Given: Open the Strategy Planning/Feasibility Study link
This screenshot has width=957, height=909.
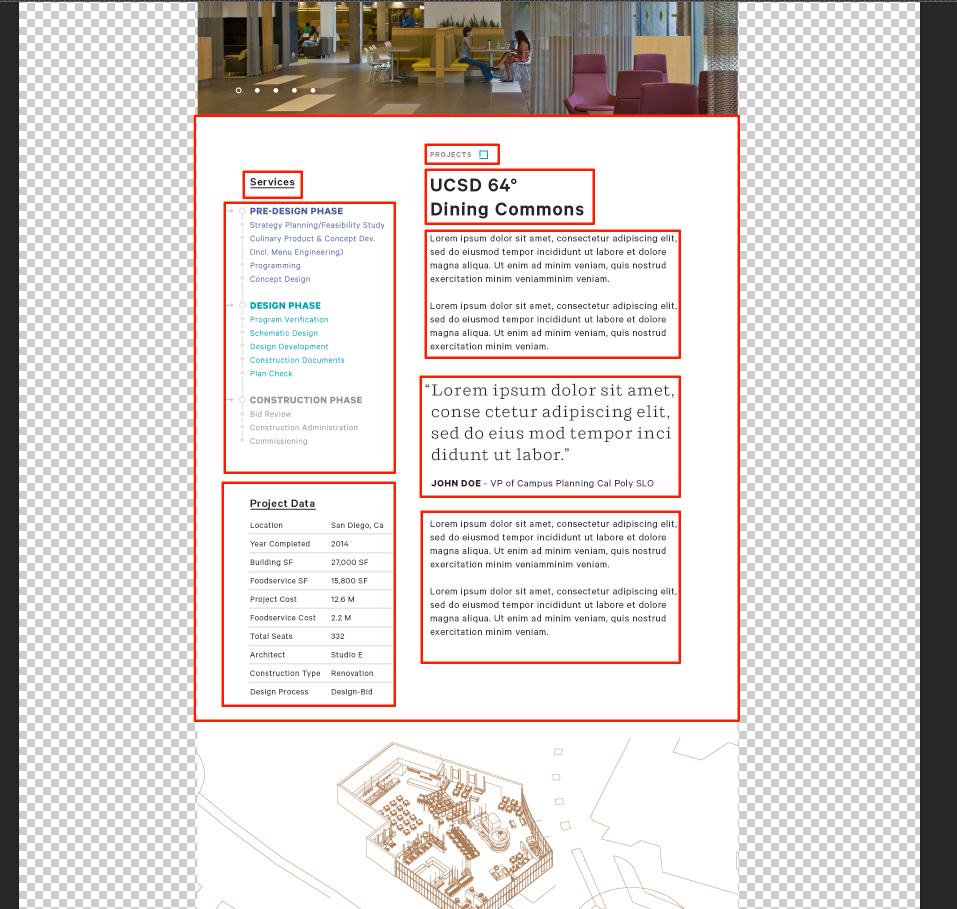Looking at the screenshot, I should click(x=317, y=225).
